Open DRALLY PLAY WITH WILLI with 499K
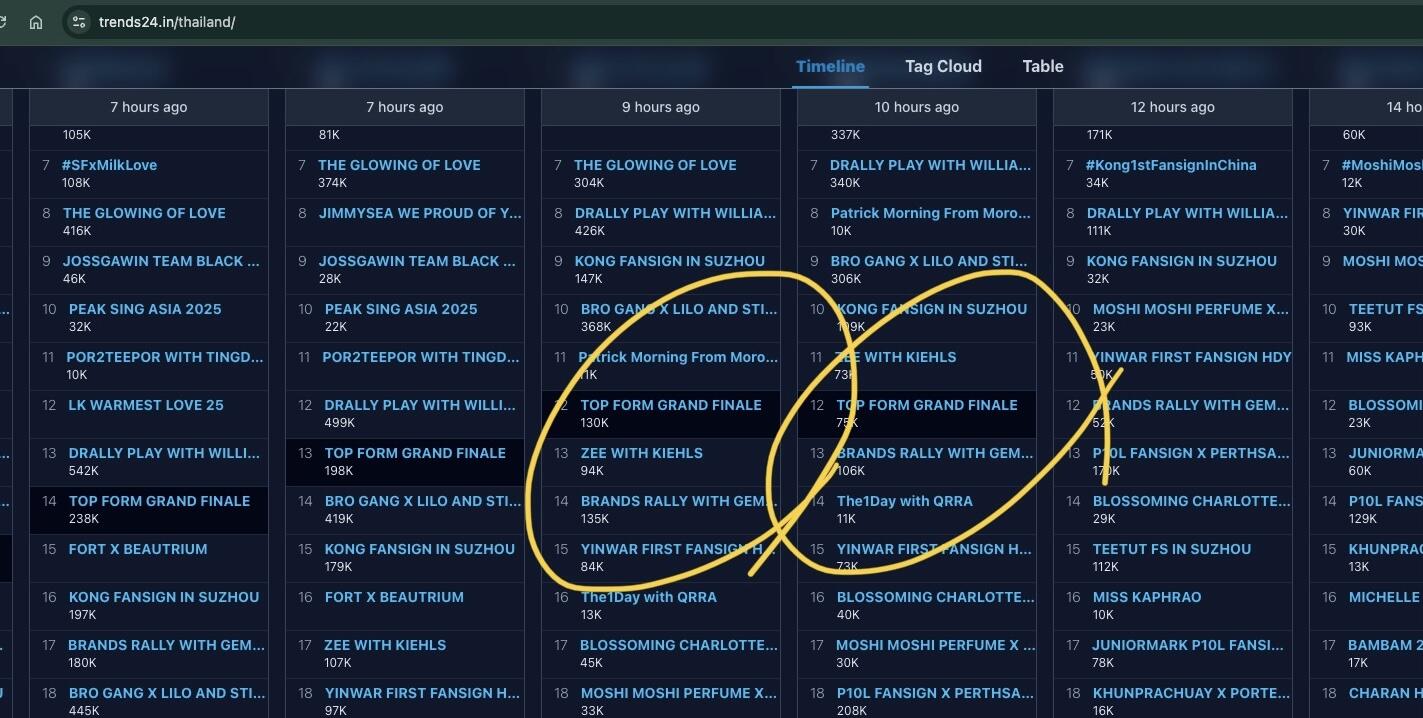The height and width of the screenshot is (718, 1423). 421,405
